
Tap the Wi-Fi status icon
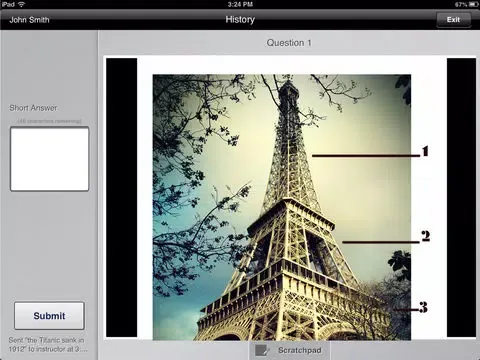pos(22,4)
